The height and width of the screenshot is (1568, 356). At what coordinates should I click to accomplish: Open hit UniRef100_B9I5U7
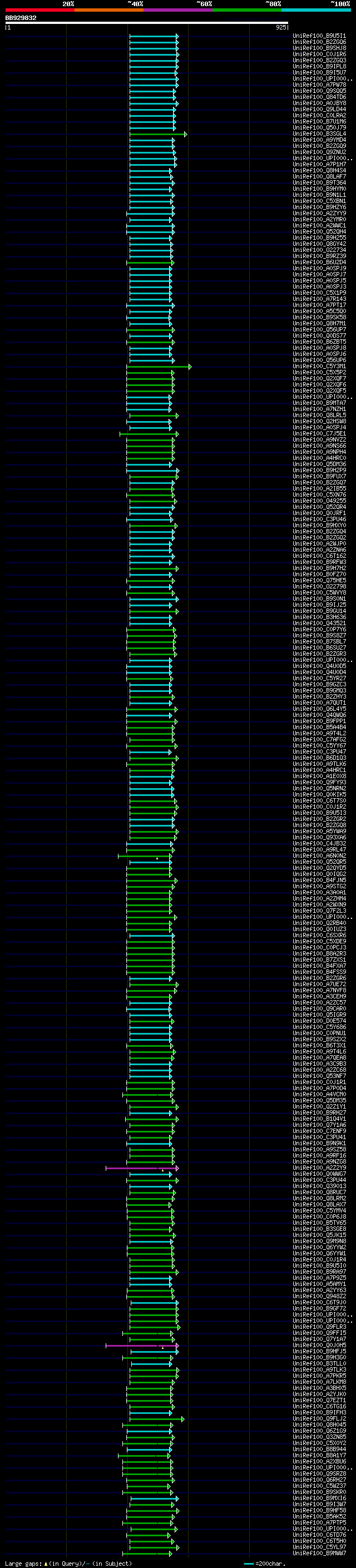(x=319, y=72)
